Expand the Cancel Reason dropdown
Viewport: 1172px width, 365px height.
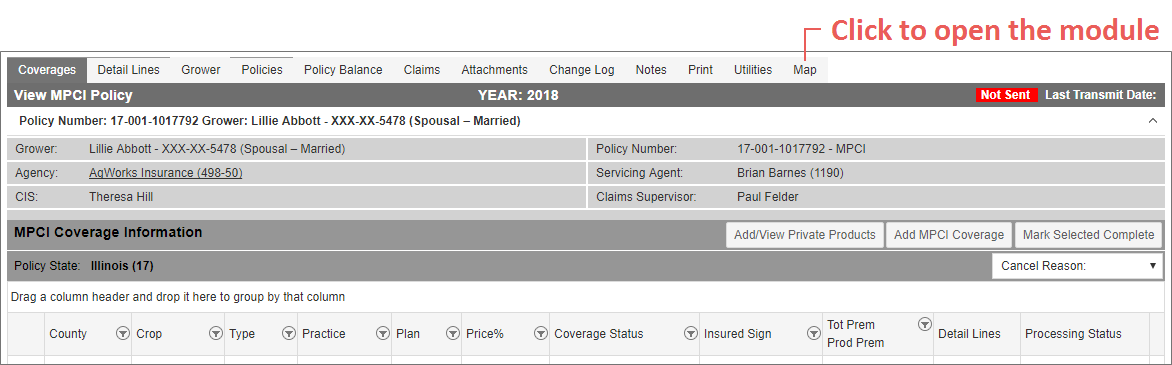coord(1077,266)
